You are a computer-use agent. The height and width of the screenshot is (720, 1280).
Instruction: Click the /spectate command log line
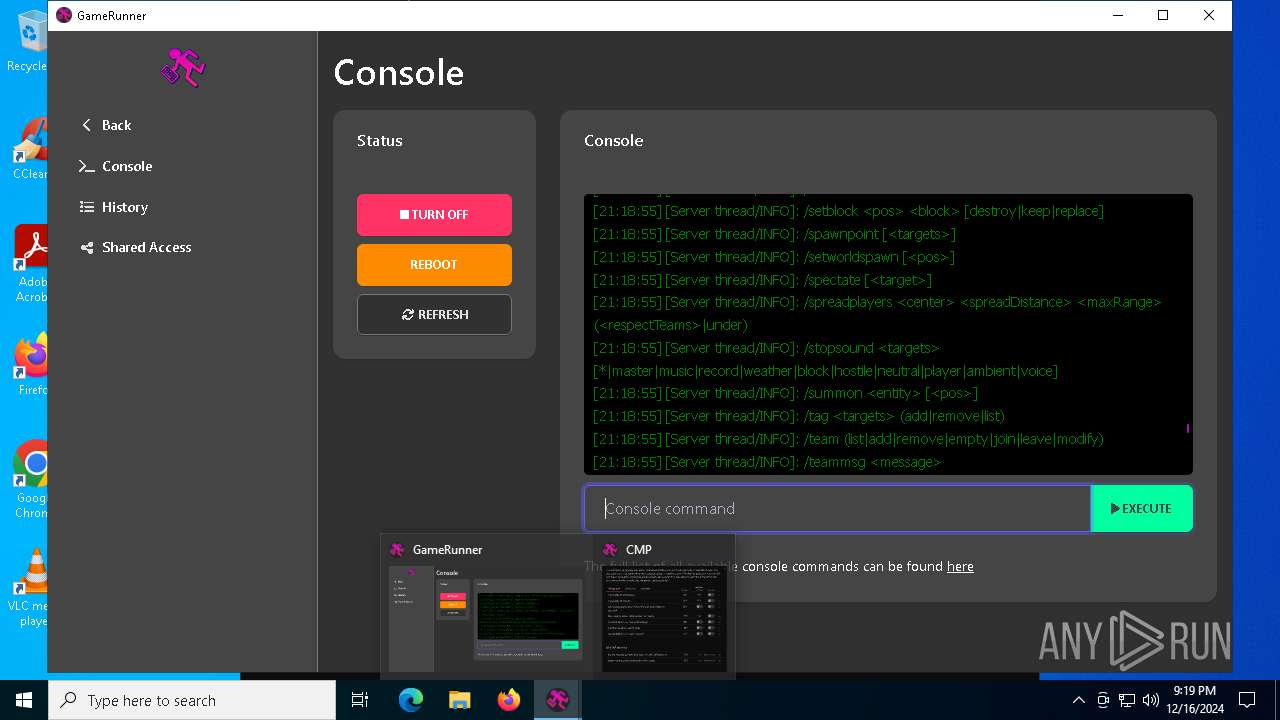point(762,280)
